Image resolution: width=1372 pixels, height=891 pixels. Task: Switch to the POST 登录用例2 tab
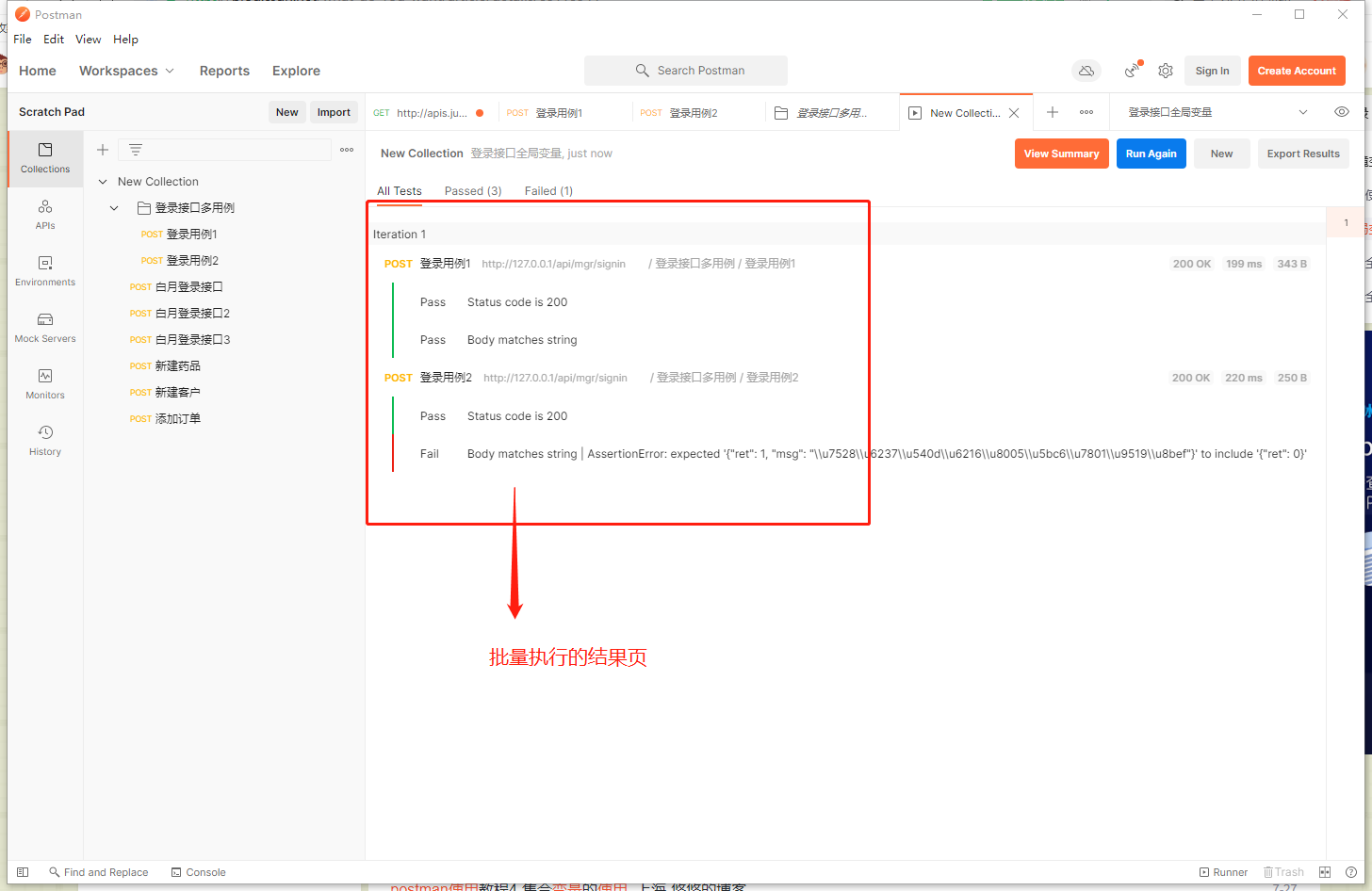click(698, 113)
